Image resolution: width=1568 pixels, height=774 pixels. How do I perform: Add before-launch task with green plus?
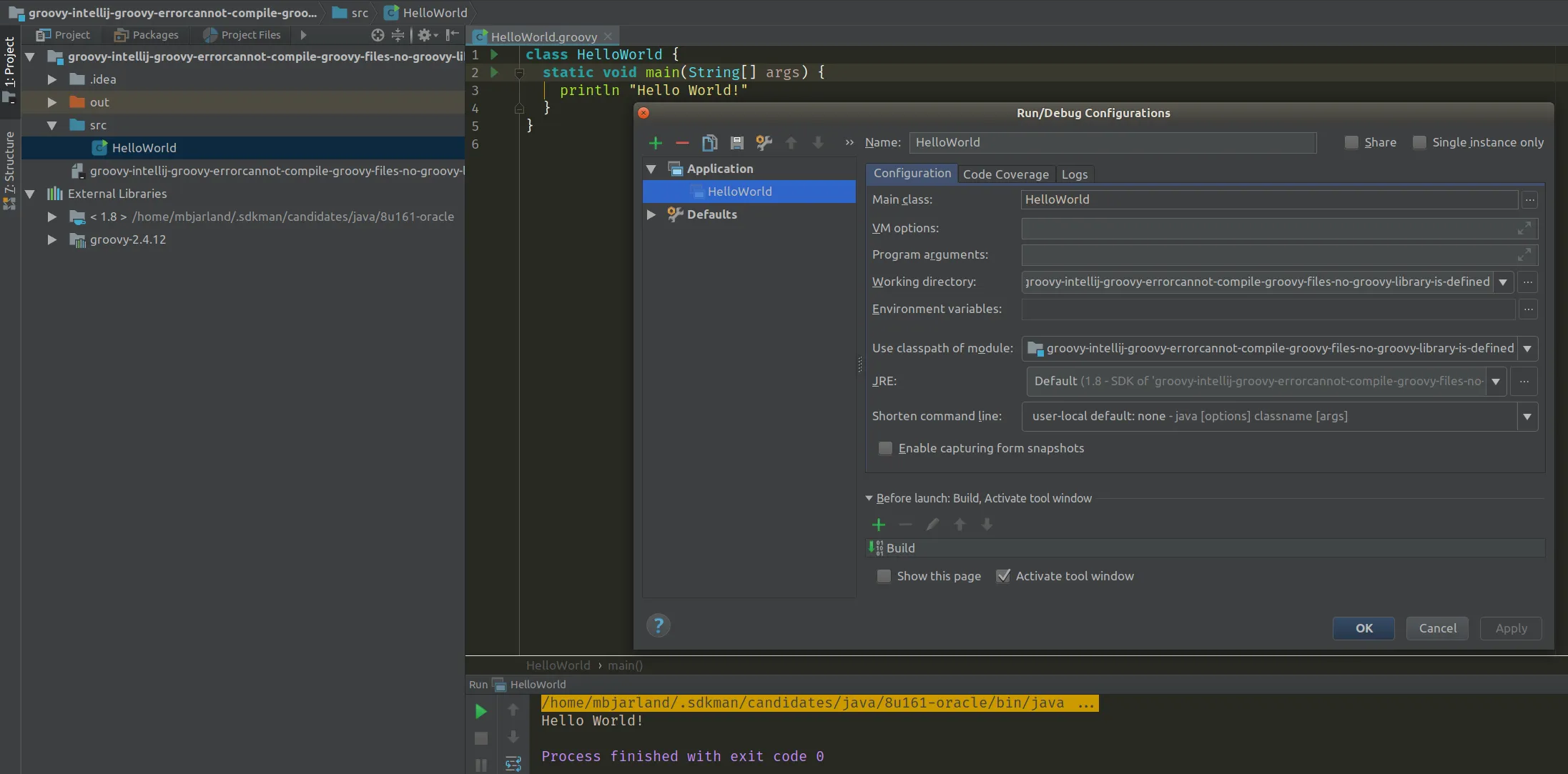click(879, 525)
